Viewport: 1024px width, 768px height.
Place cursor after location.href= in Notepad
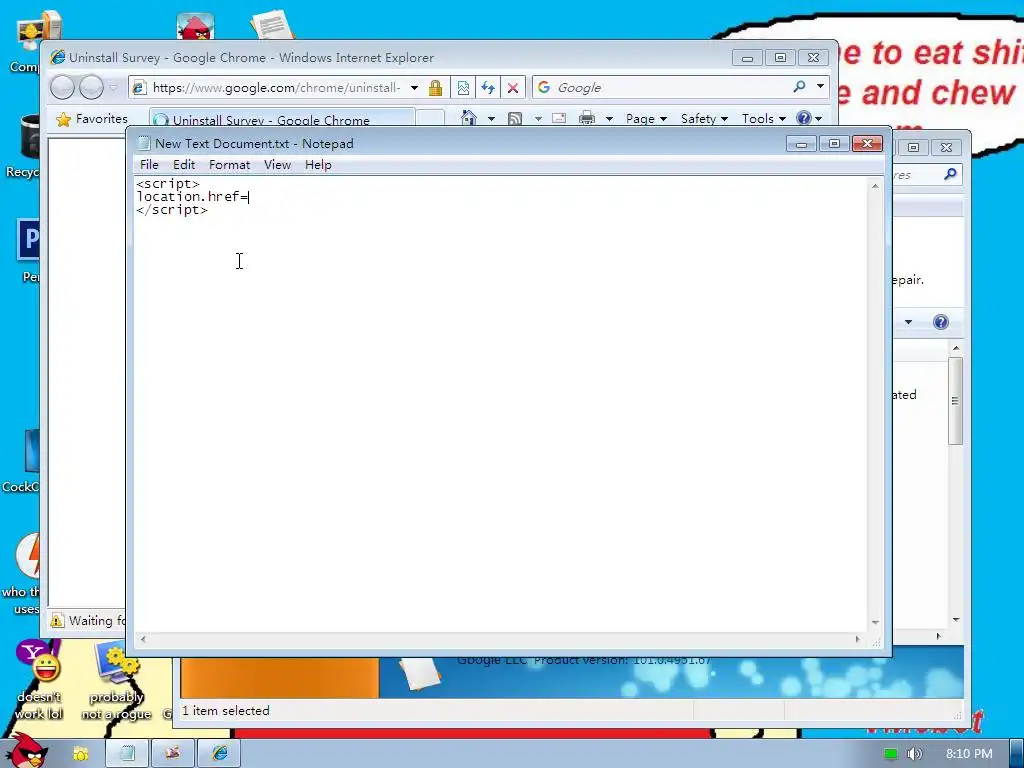pos(249,197)
